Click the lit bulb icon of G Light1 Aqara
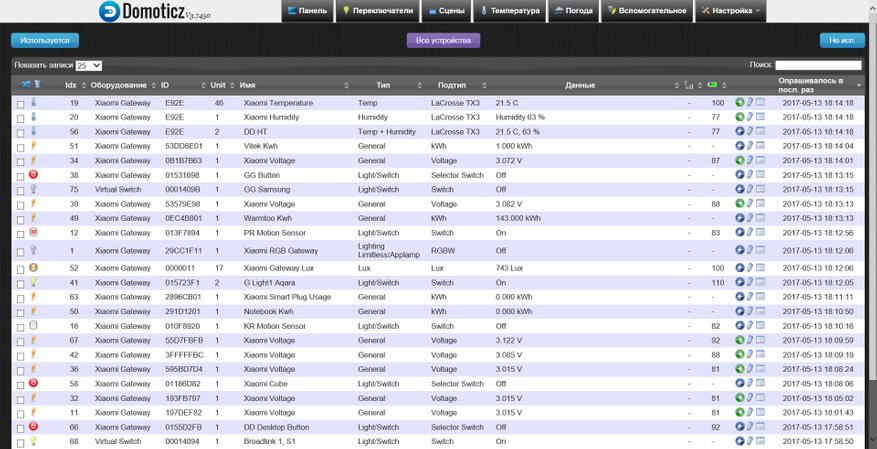This screenshot has width=877, height=449. (34, 282)
